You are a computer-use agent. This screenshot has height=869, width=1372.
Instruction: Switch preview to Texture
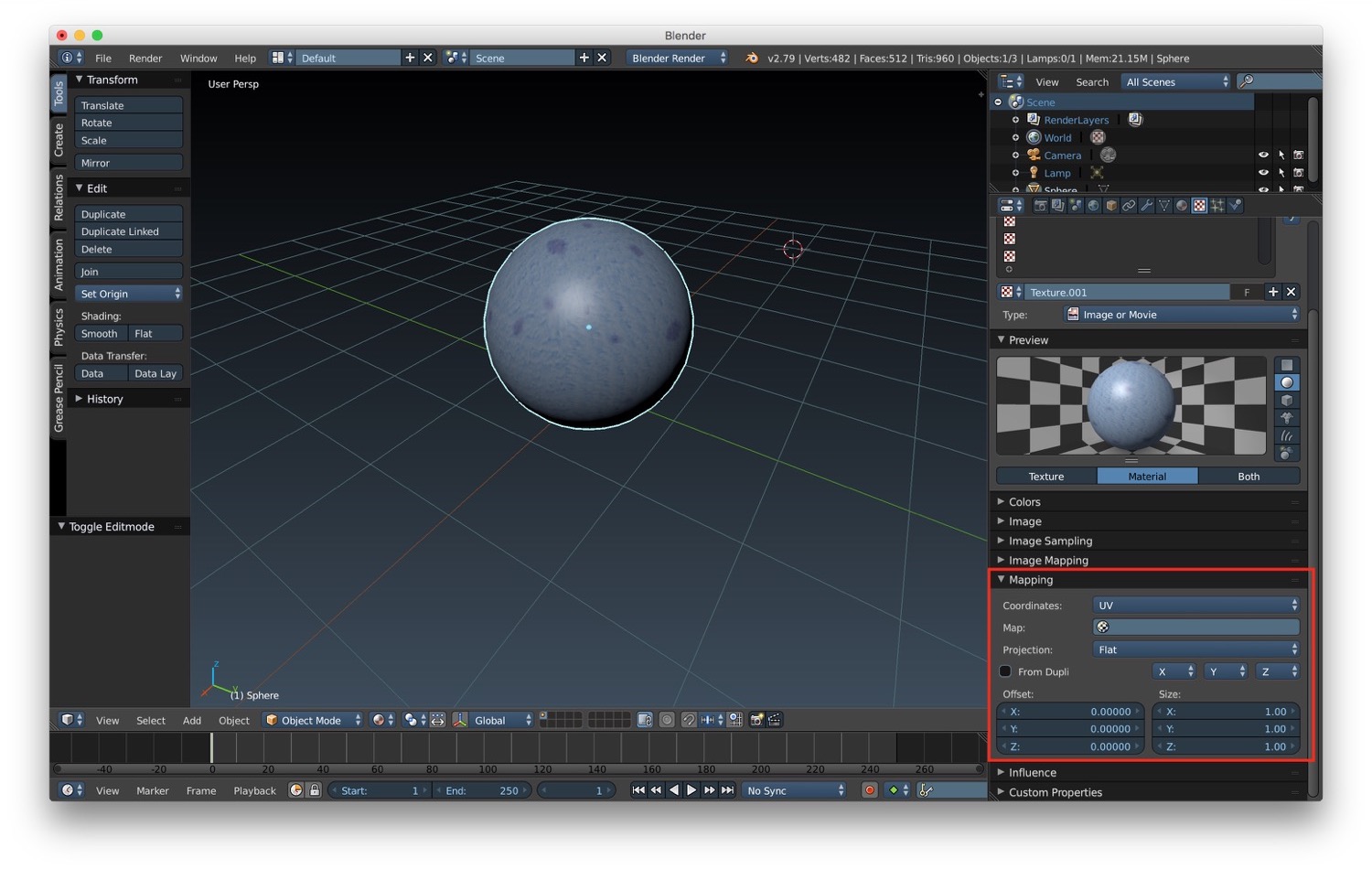coord(1046,477)
